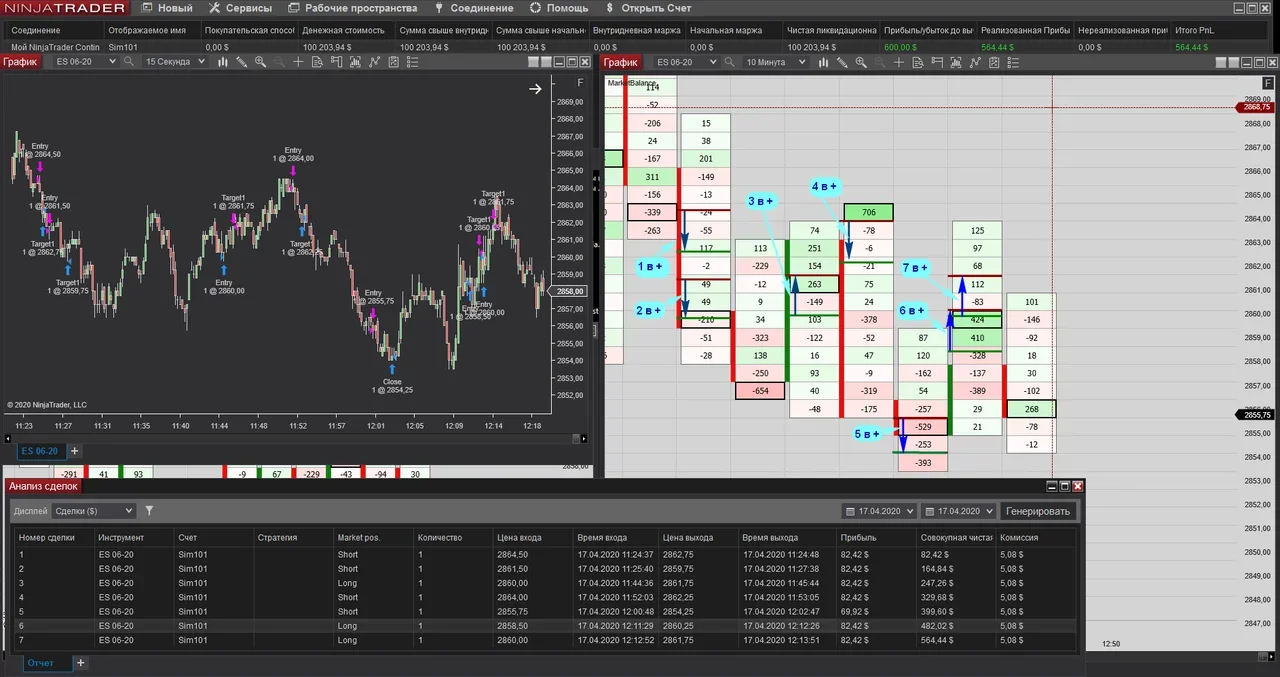
Task: Click instrument search magnifier in left chart
Action: pyautogui.click(x=129, y=62)
